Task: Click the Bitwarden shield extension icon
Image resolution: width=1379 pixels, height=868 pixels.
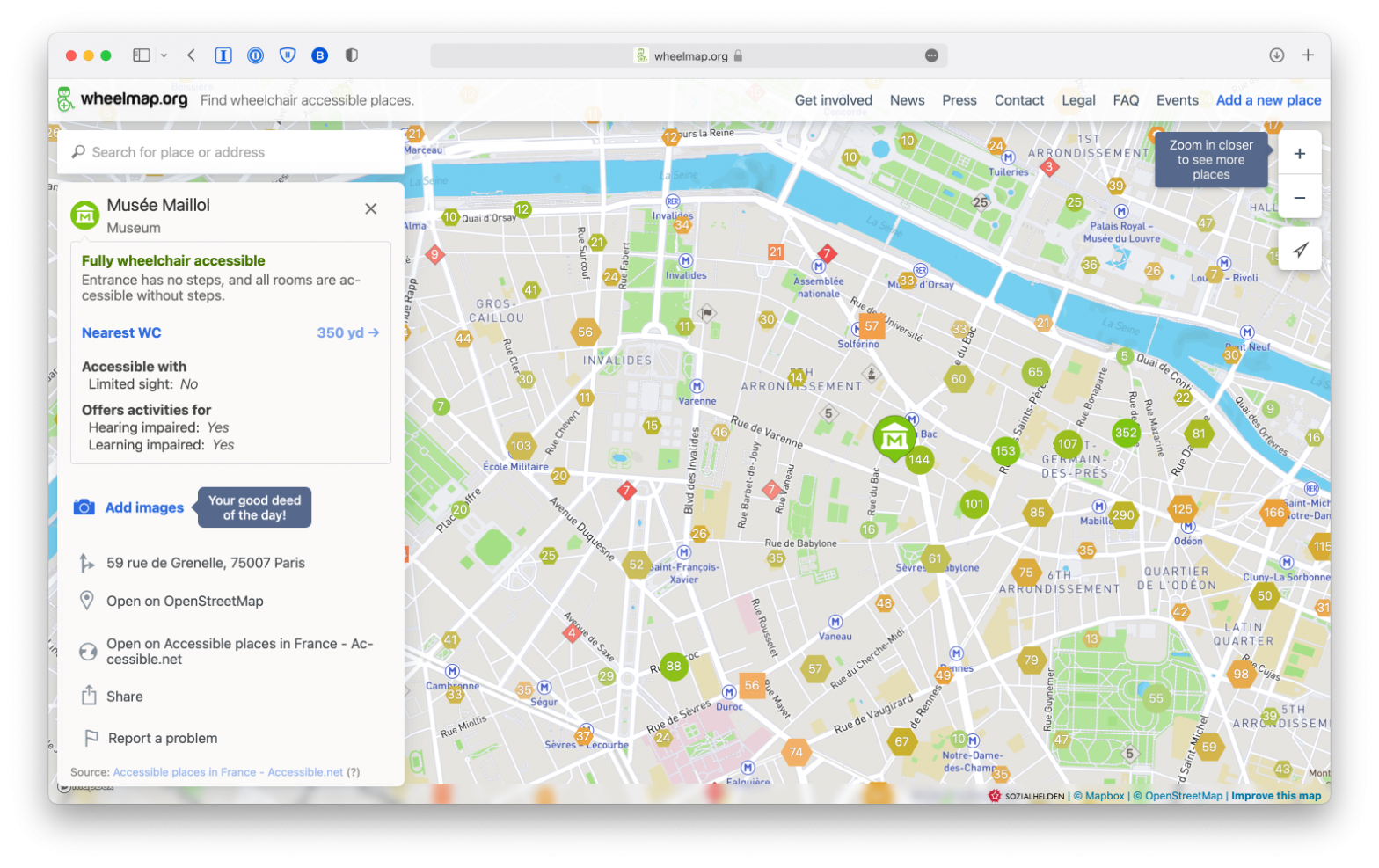Action: [x=288, y=55]
